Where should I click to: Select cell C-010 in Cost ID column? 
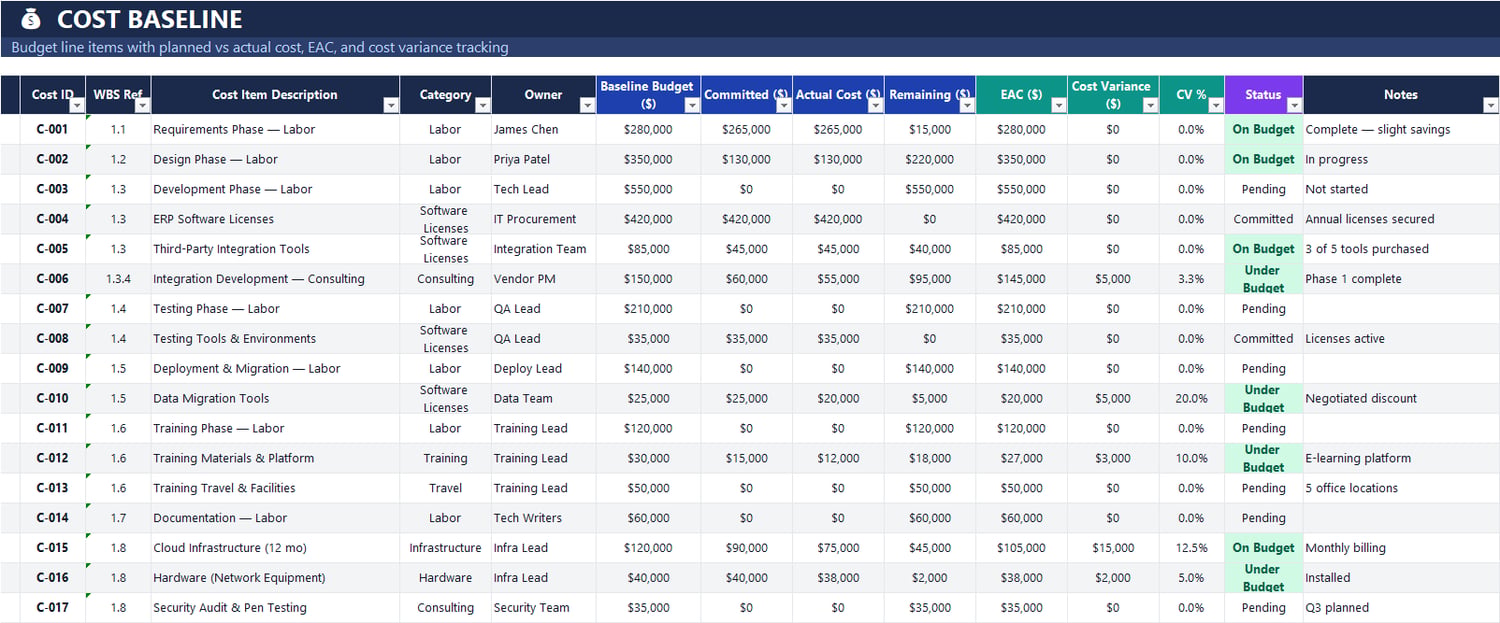(x=53, y=398)
